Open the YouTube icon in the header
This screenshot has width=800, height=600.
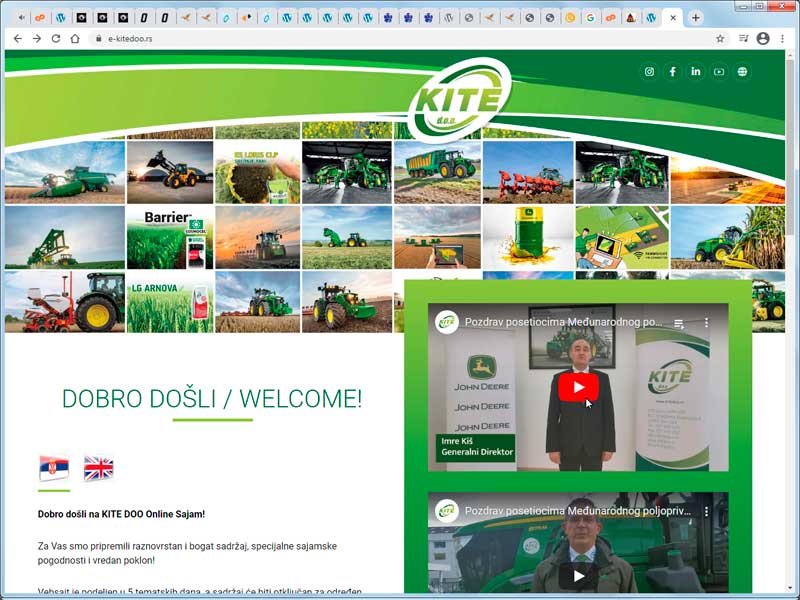coord(719,72)
